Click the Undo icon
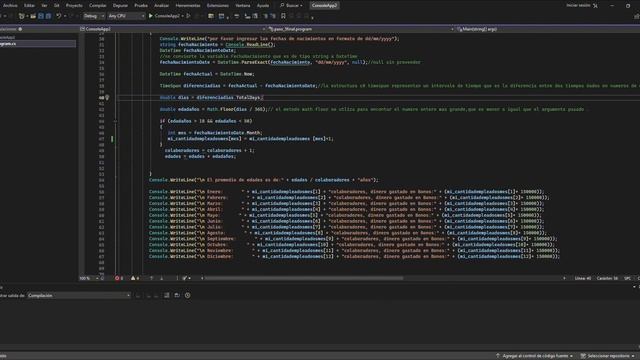The height and width of the screenshot is (360, 640). click(59, 16)
